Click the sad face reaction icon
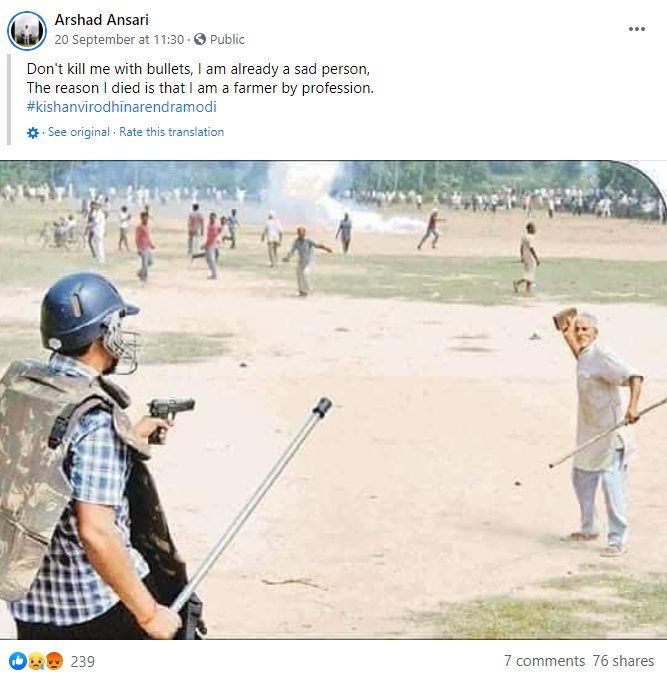 (x=36, y=661)
